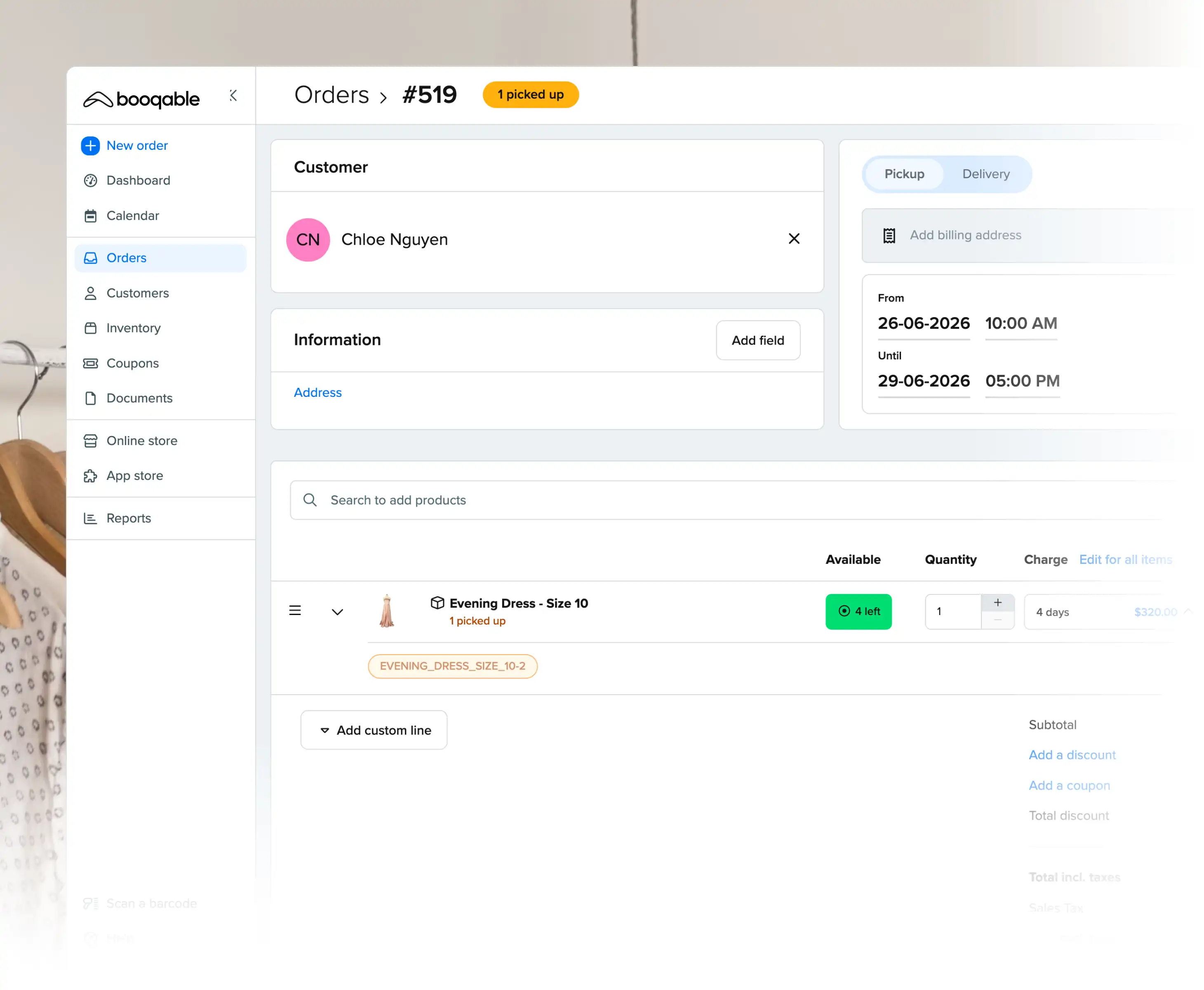The width and height of the screenshot is (1204, 990).
Task: Click the product cube icon by Evening Dress
Action: [x=437, y=603]
